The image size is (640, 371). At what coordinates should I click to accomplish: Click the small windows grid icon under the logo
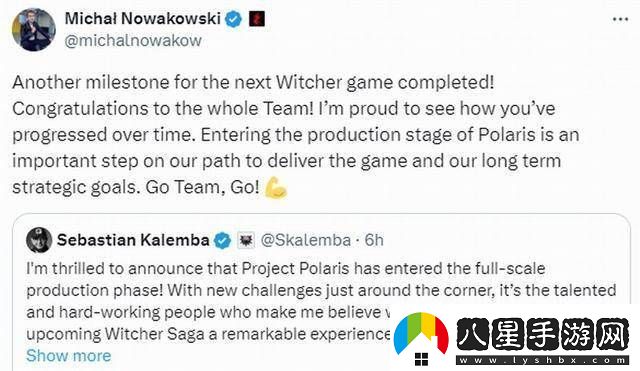pos(421,359)
